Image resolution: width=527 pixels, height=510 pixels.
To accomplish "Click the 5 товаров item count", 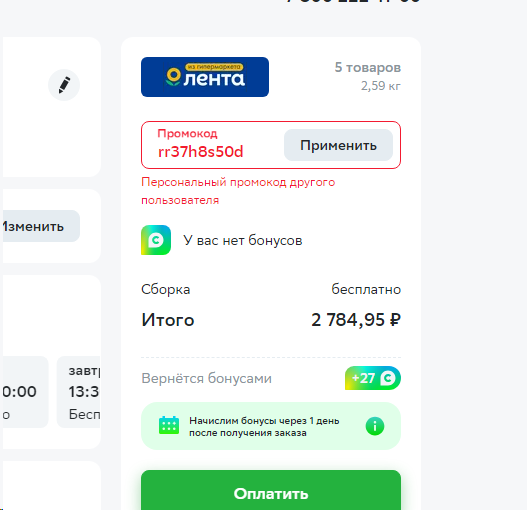I will 368,68.
